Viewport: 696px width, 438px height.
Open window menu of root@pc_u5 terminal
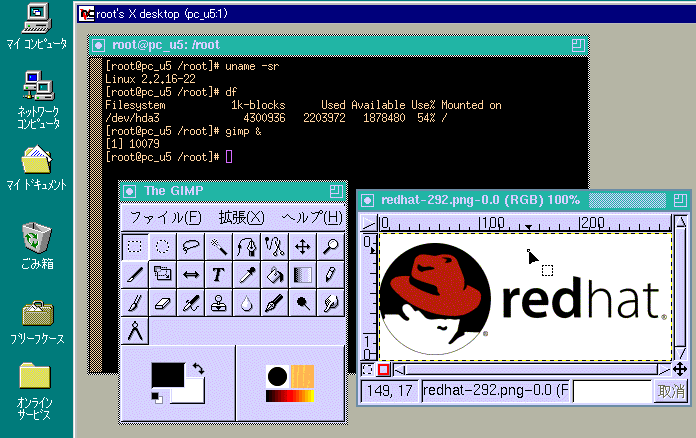pos(99,45)
